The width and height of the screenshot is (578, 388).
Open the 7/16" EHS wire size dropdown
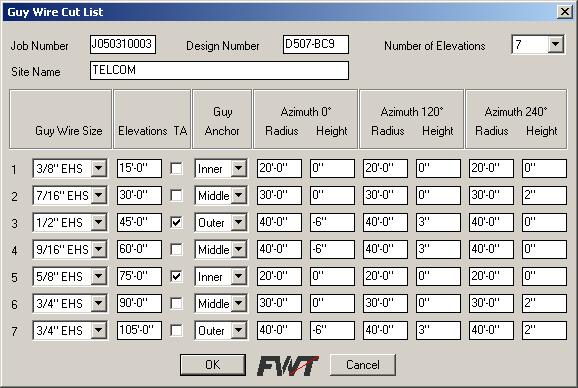[x=98, y=195]
